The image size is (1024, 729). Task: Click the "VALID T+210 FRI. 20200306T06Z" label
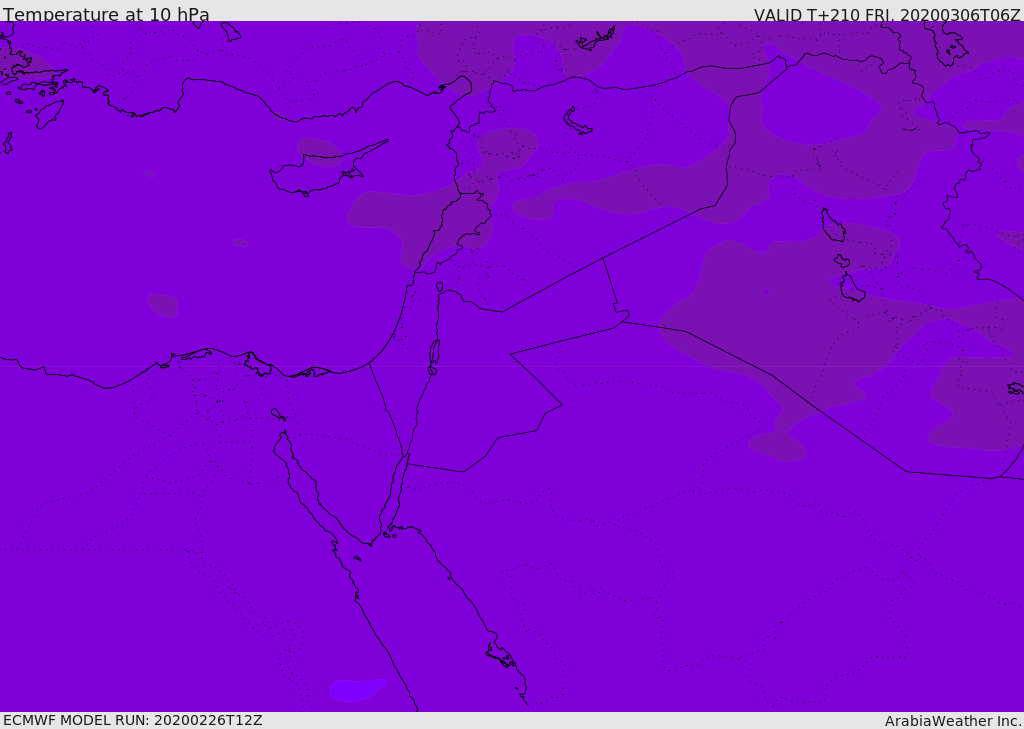pyautogui.click(x=886, y=14)
